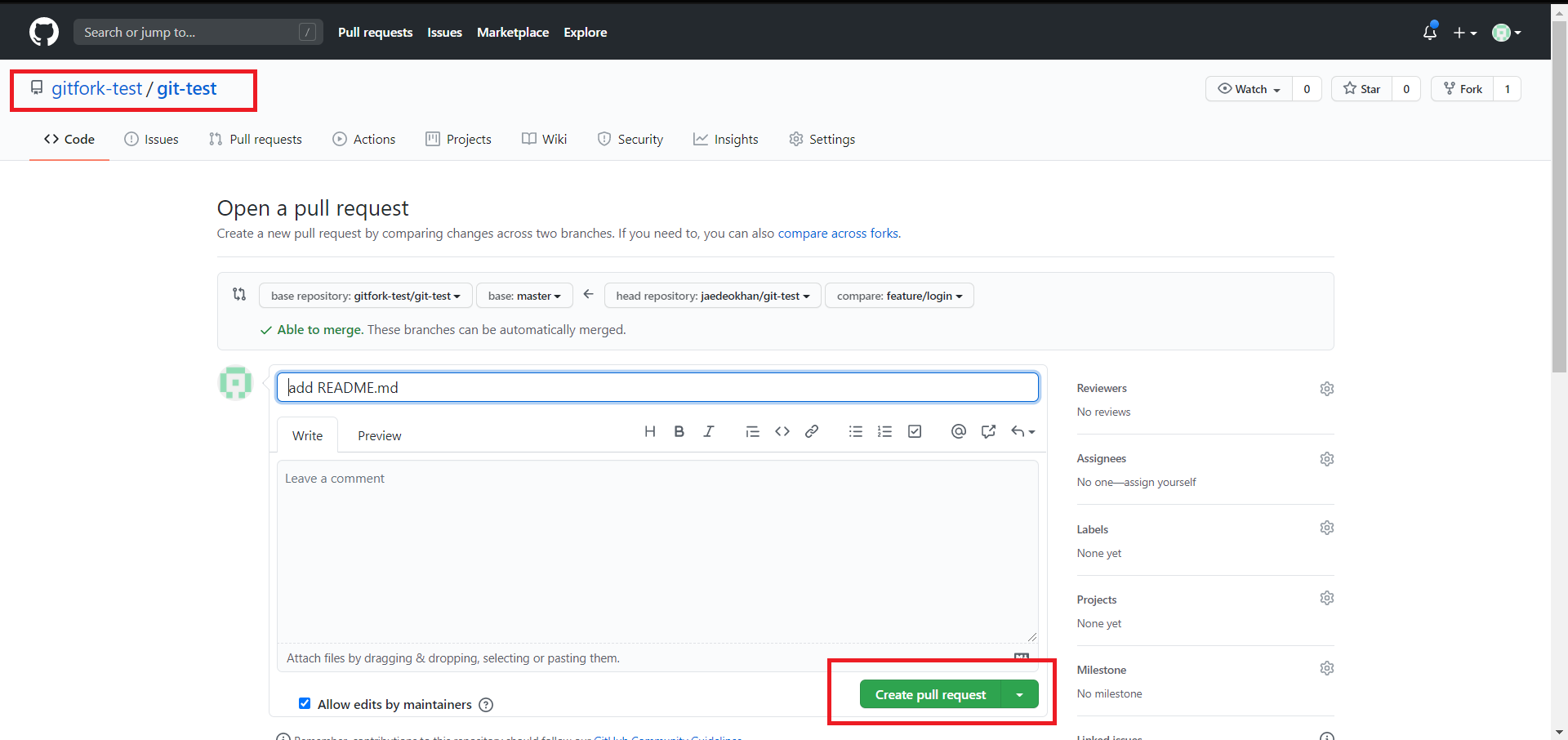Open Labels gear settings
The image size is (1568, 740).
coord(1327,528)
